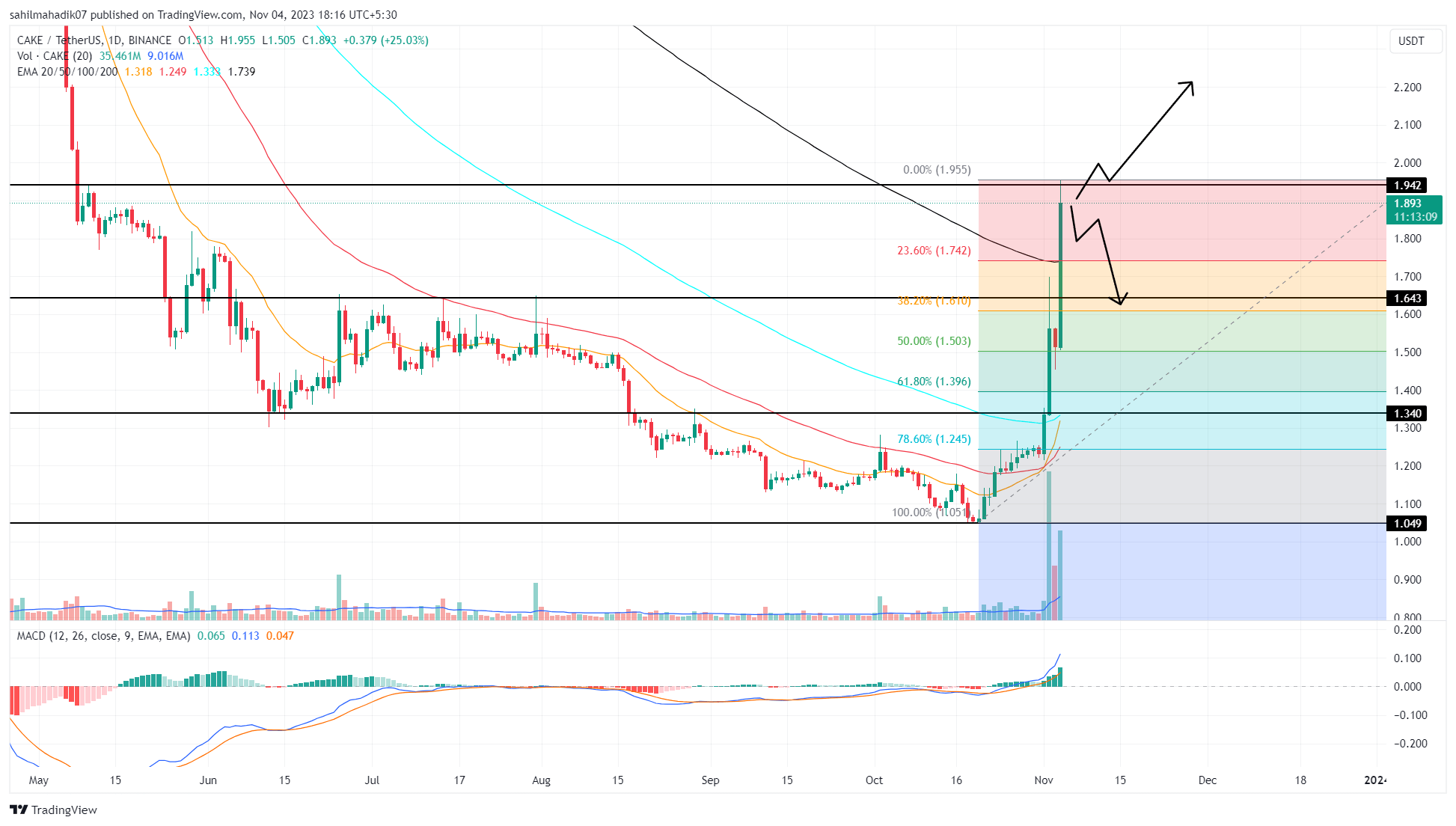Click the current price tag 1.893

point(1414,209)
